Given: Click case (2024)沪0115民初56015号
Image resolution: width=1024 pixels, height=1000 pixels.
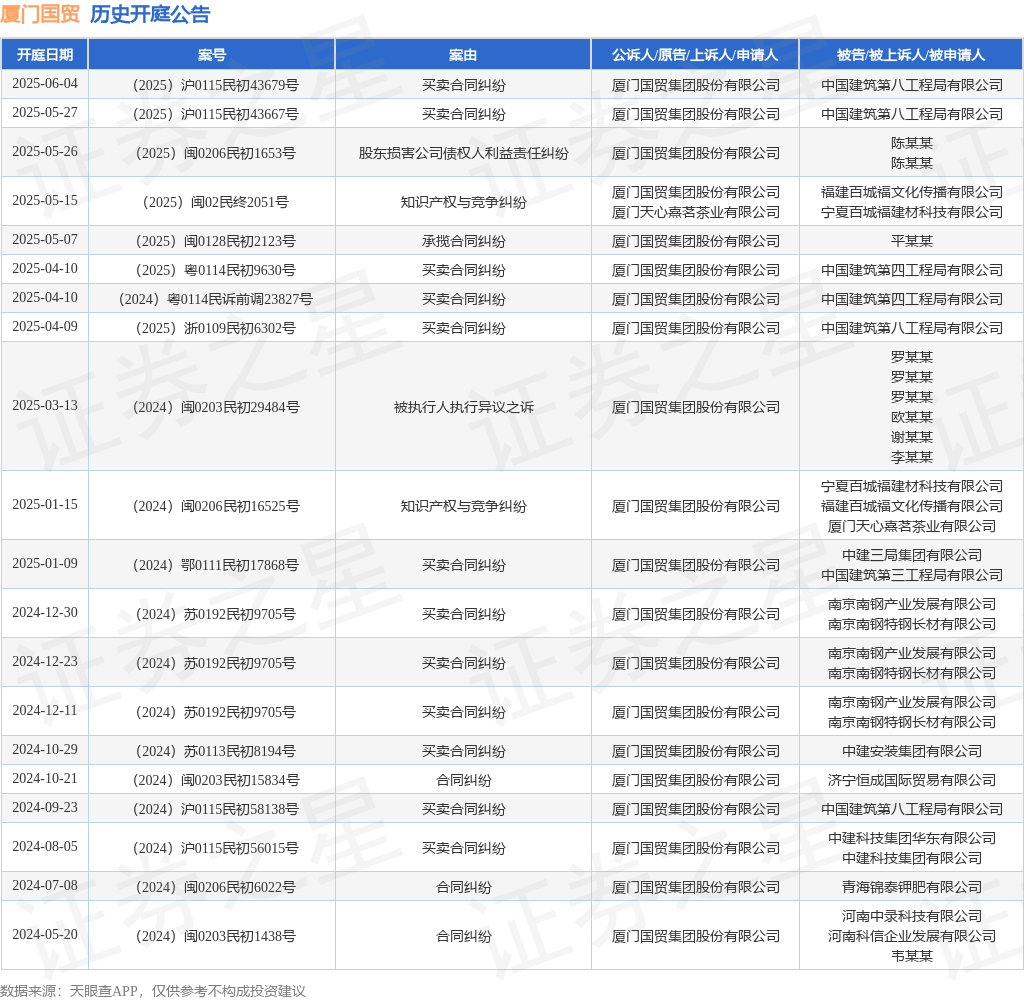Looking at the screenshot, I should click(216, 848).
